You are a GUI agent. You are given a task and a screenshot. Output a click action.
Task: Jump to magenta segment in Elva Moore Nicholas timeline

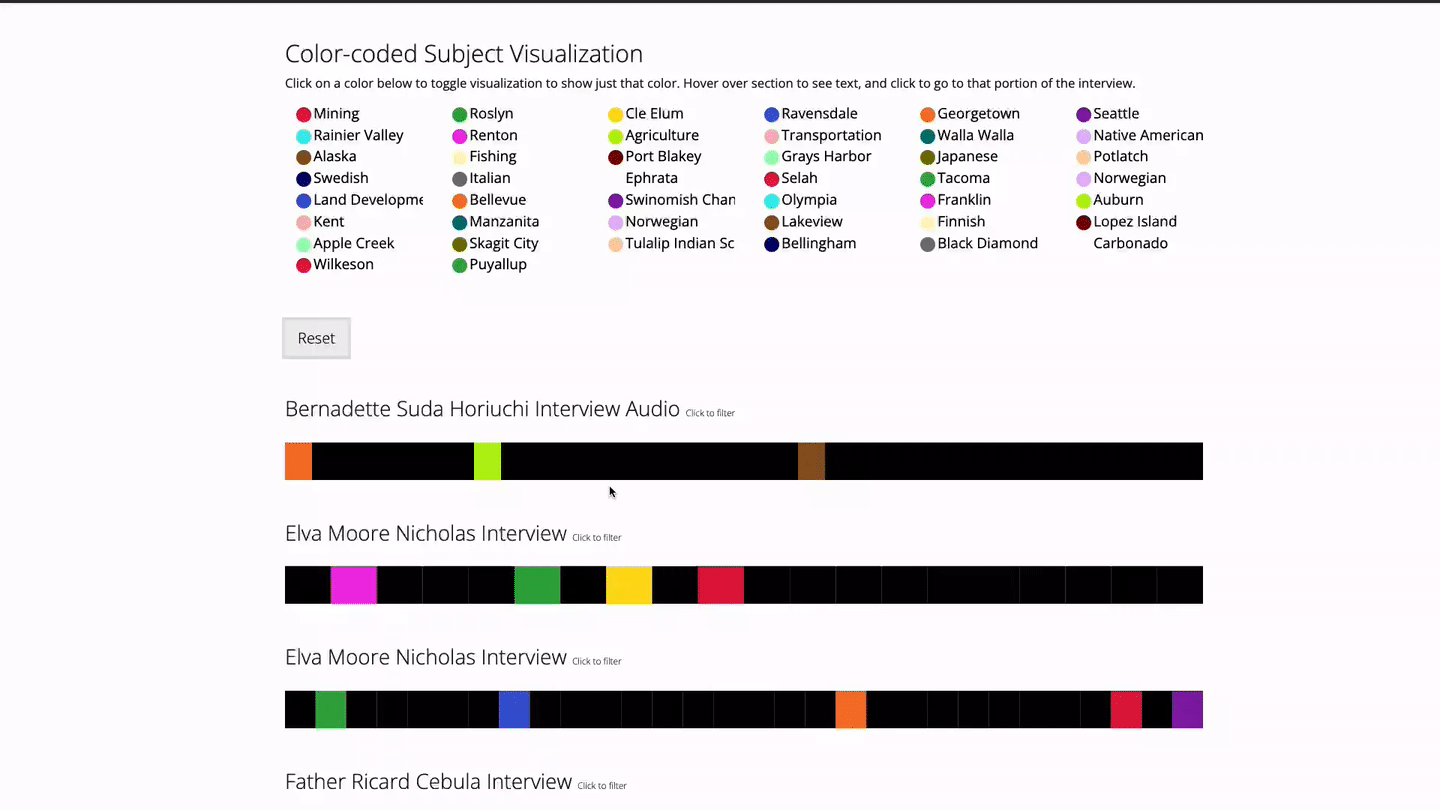click(354, 585)
